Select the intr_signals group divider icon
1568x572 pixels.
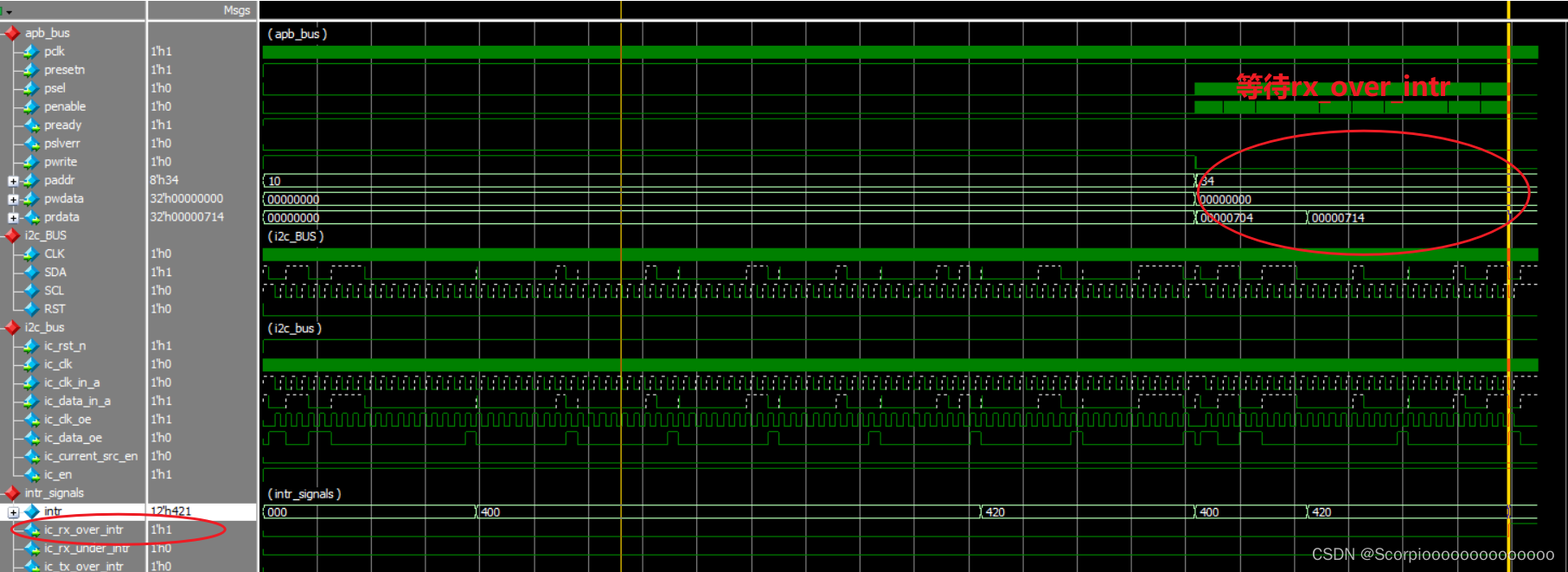click(x=12, y=493)
